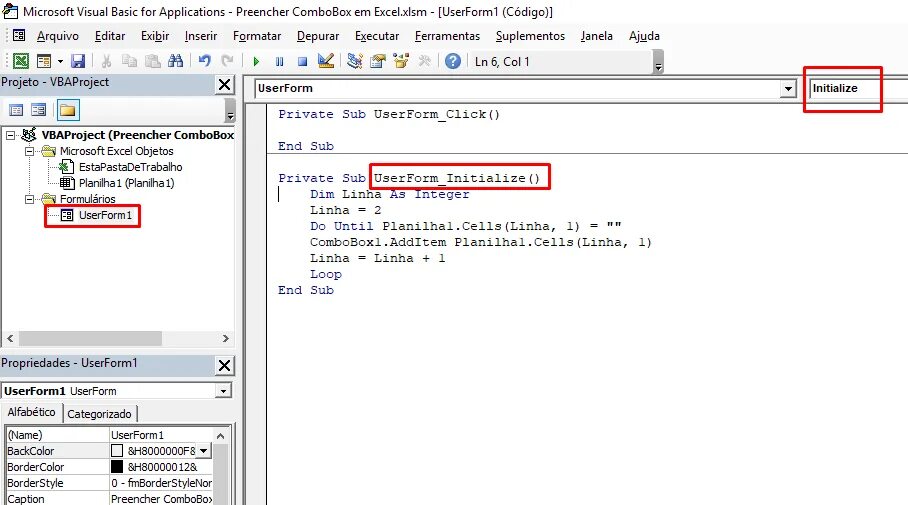Open the Executar menu
The width and height of the screenshot is (908, 505).
(x=377, y=36)
